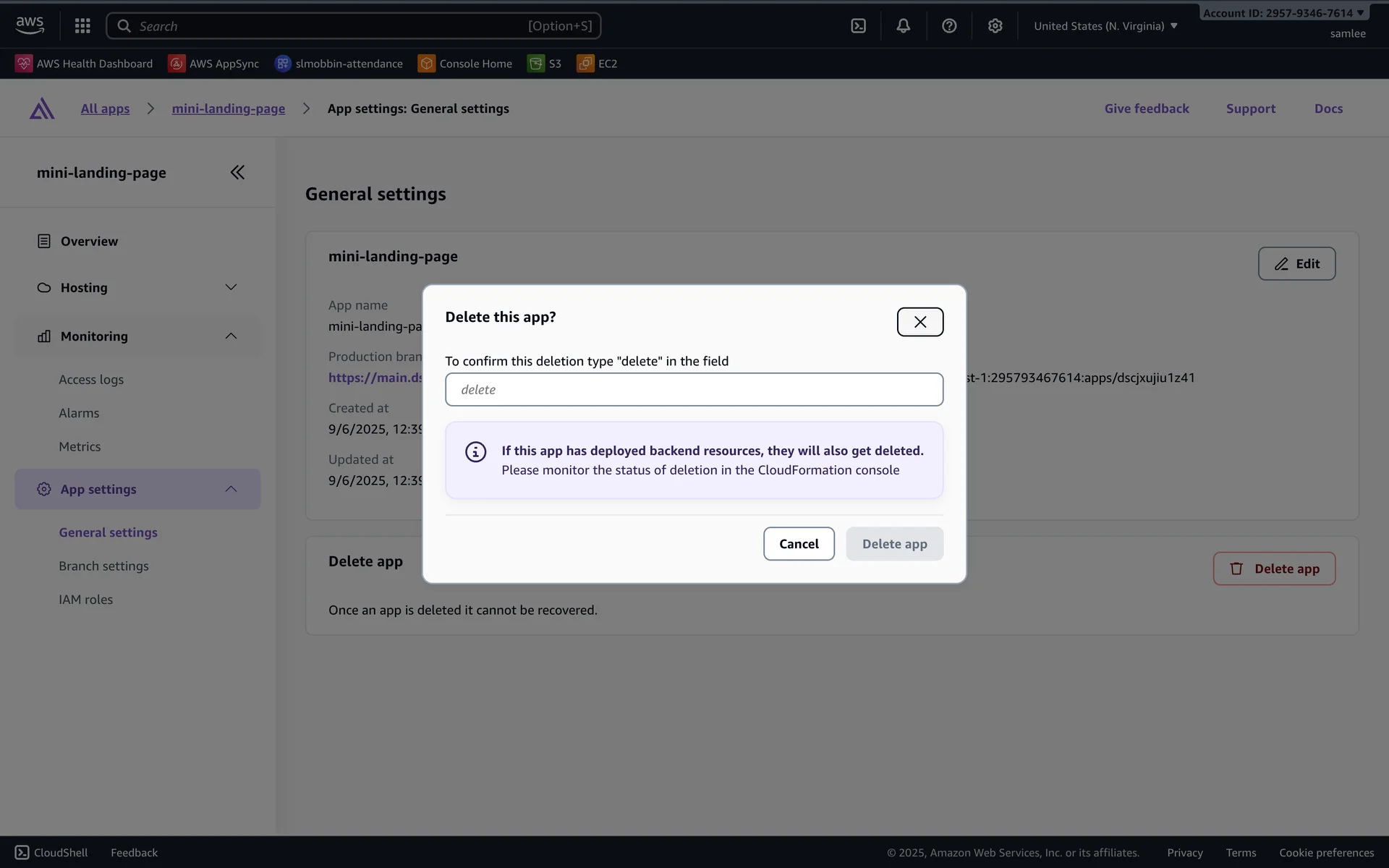1389x868 pixels.
Task: Close the delete dialog with X
Action: coord(919,322)
